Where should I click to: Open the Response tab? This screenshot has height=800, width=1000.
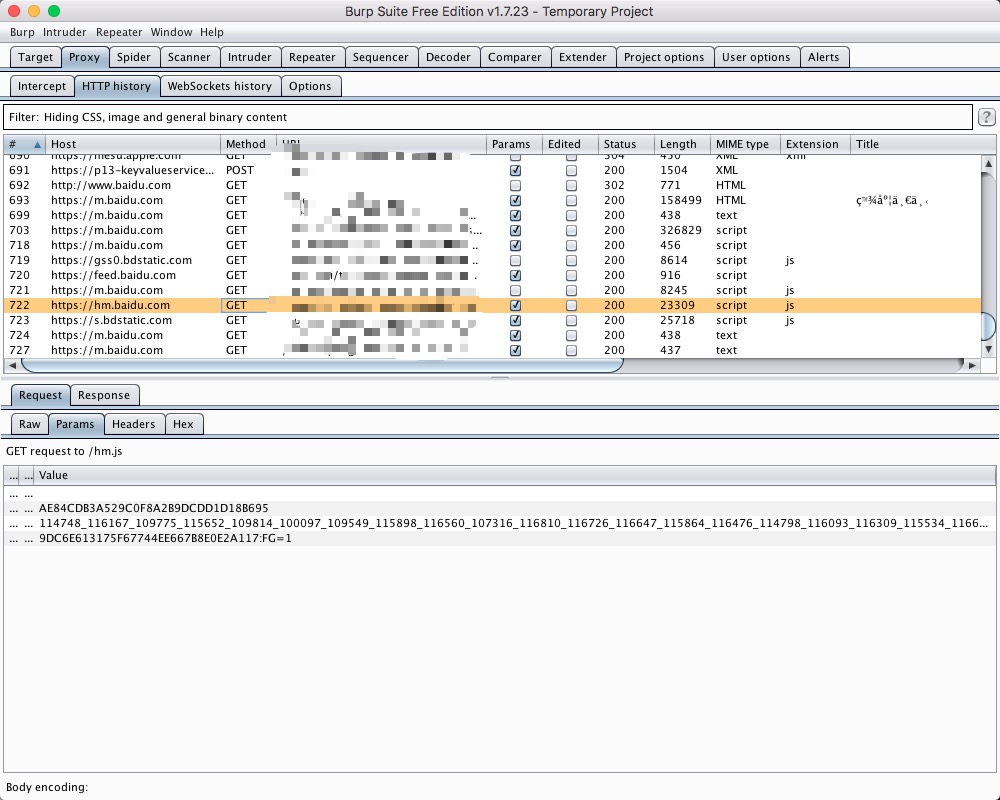coord(104,395)
